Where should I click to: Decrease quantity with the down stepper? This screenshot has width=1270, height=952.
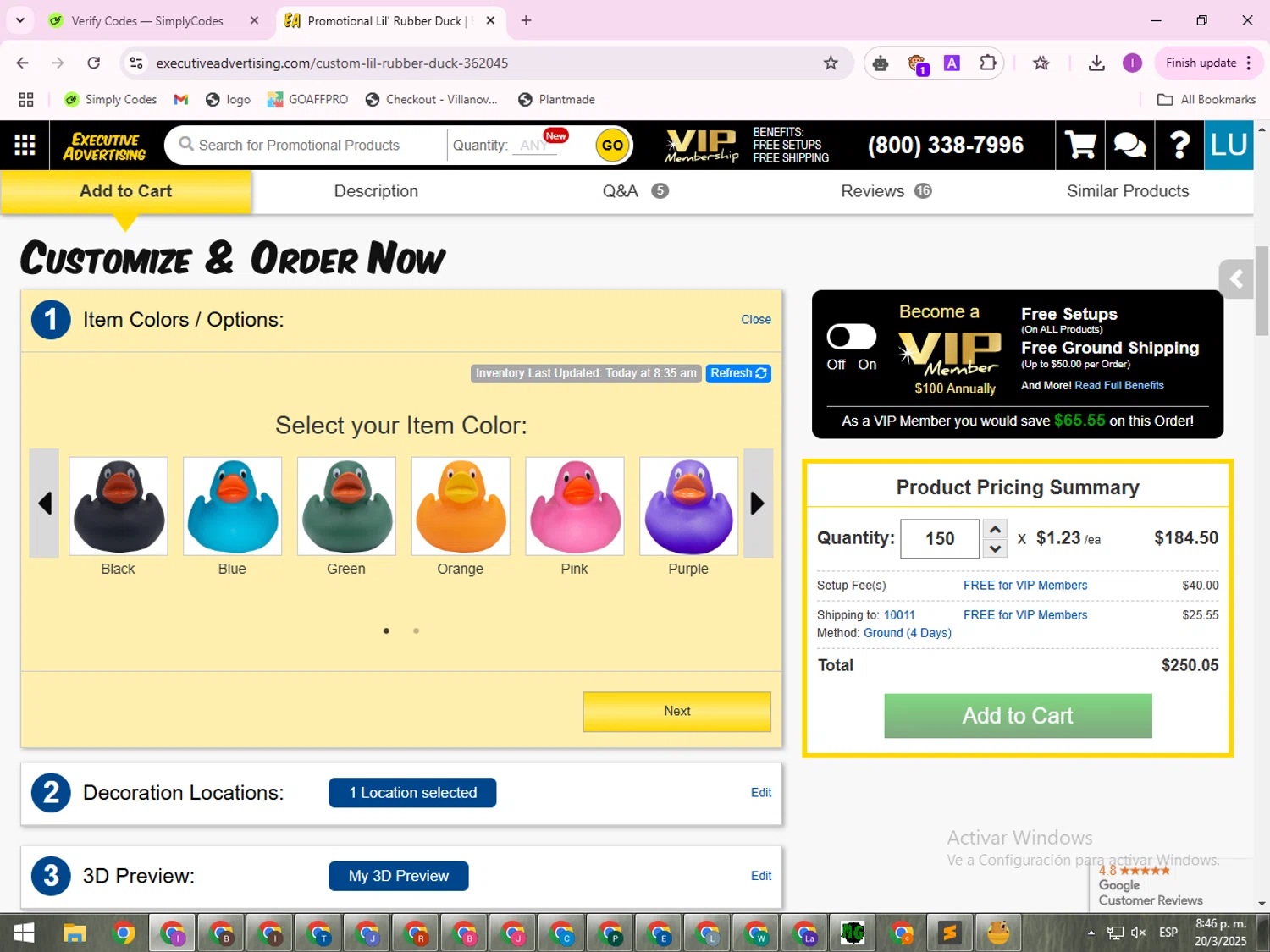tap(996, 548)
